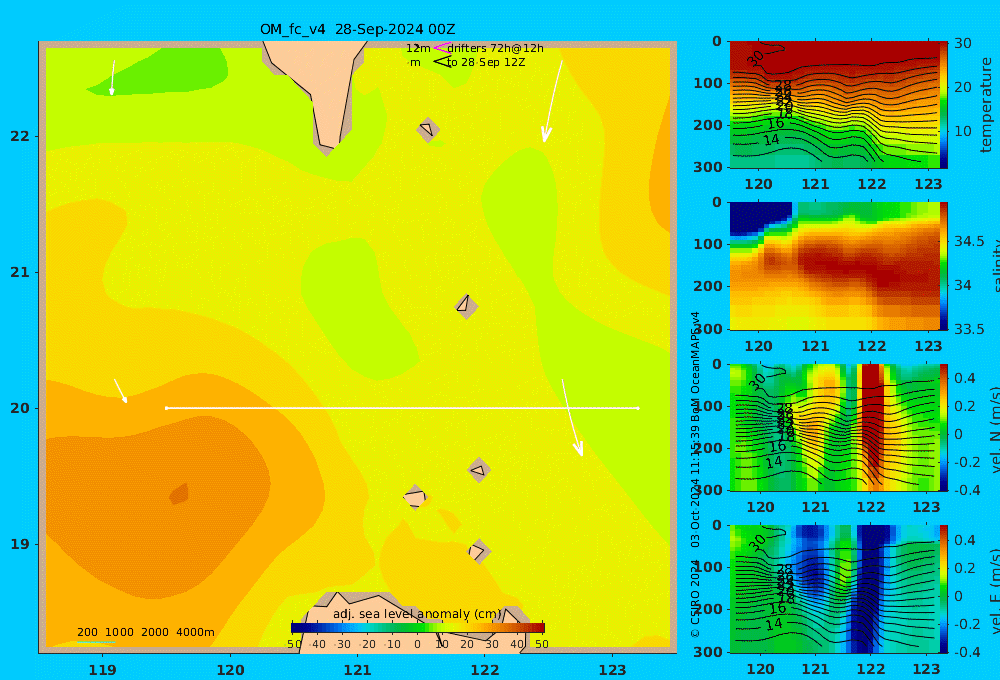Click the 'to 28 Sep 12Z' legend label

coord(486,63)
